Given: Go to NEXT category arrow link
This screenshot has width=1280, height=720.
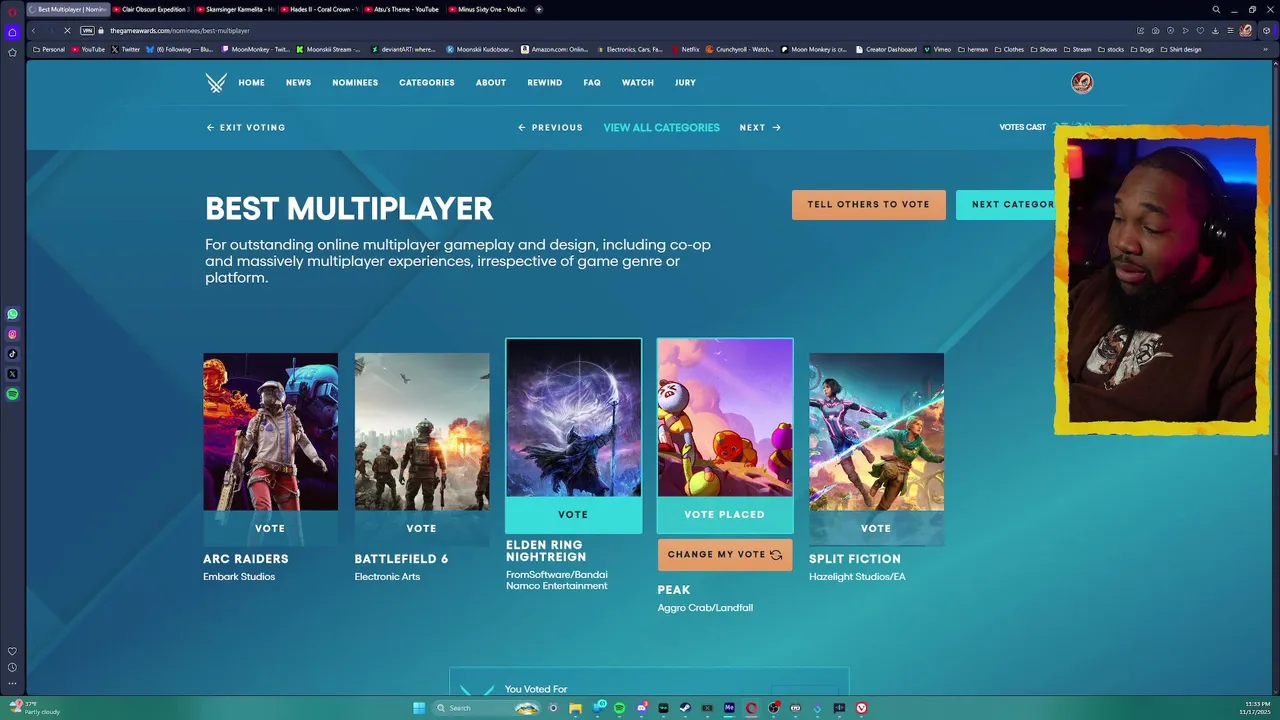Looking at the screenshot, I should [760, 128].
